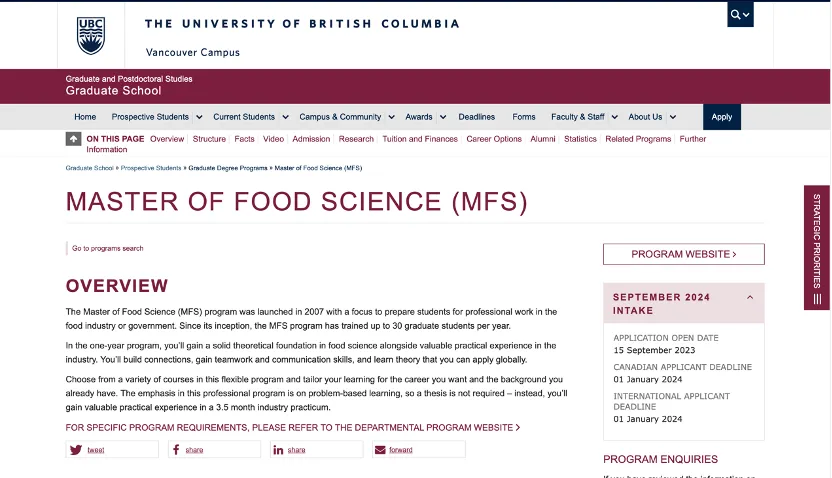Click the up-arrow icon beside On This Page
The image size is (832, 478).
(74, 139)
